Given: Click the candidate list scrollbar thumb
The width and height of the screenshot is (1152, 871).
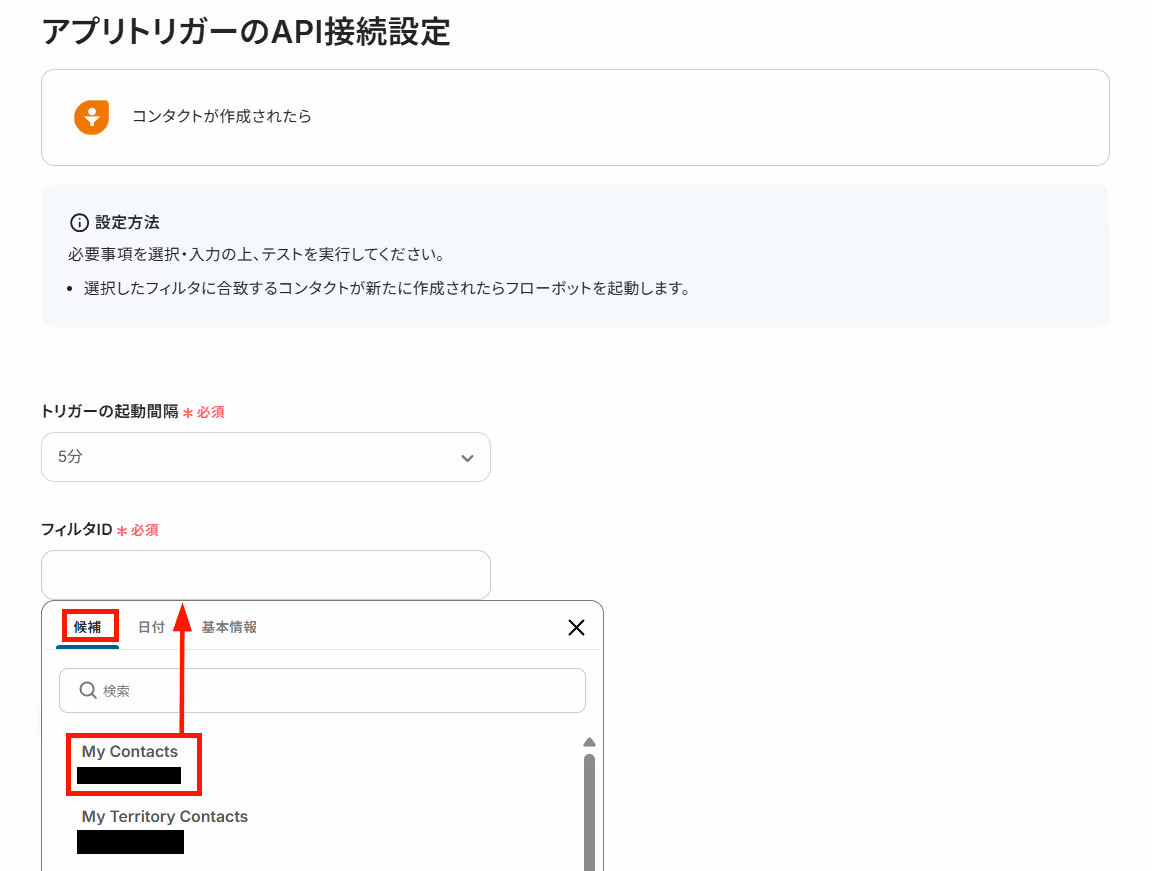Looking at the screenshot, I should click(x=589, y=812).
